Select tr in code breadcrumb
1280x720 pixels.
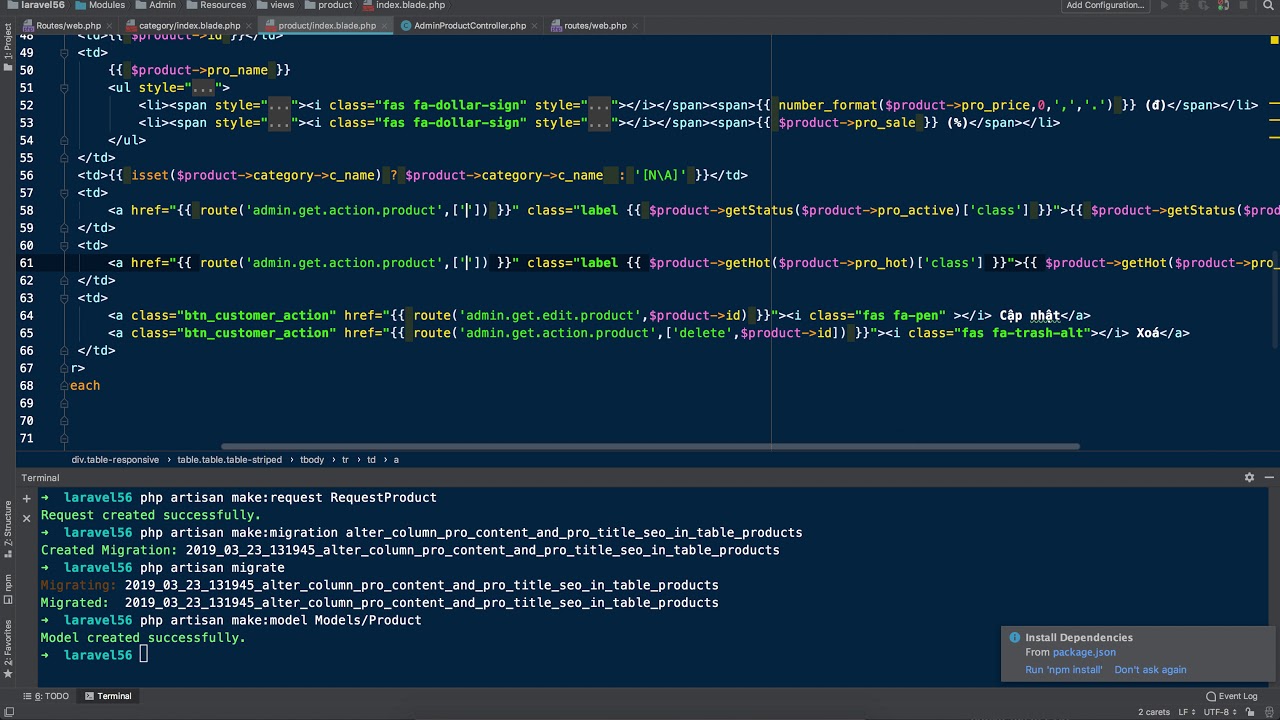point(346,460)
